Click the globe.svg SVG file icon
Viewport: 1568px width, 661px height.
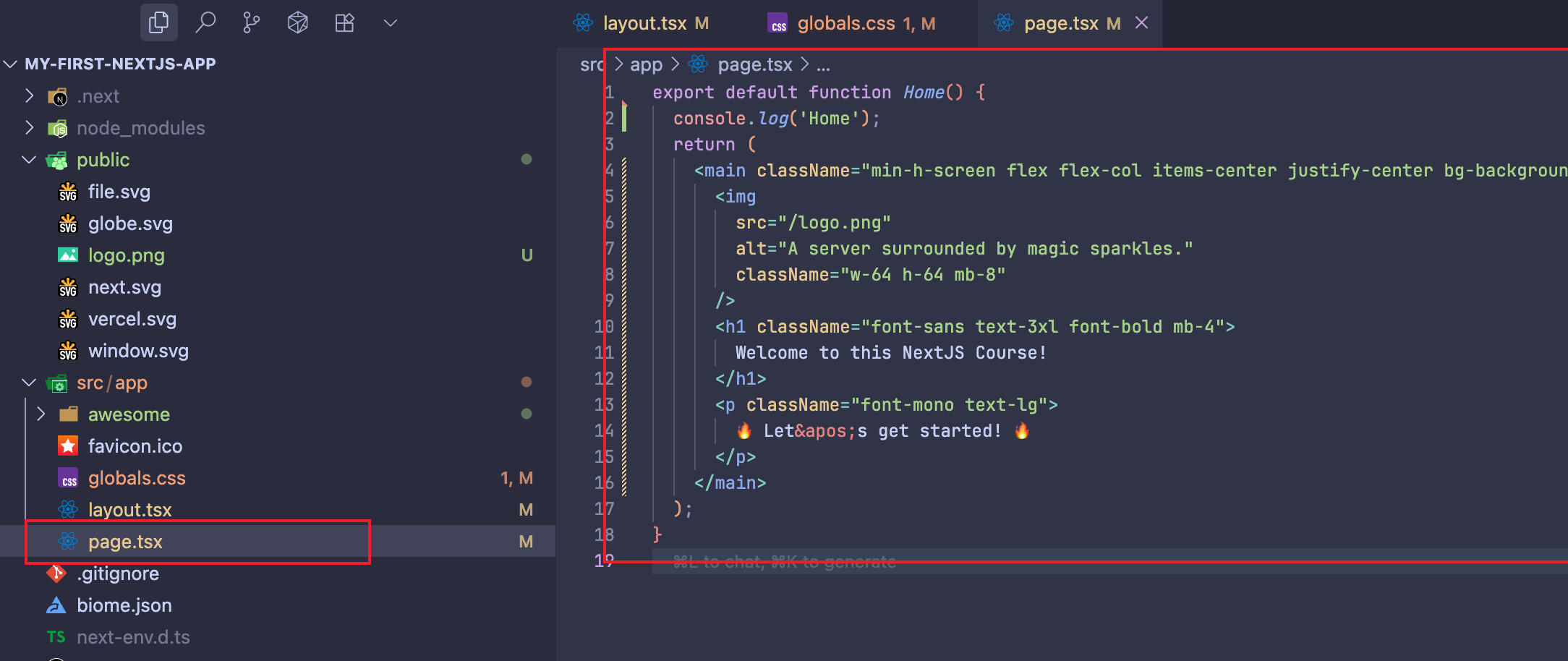68,223
